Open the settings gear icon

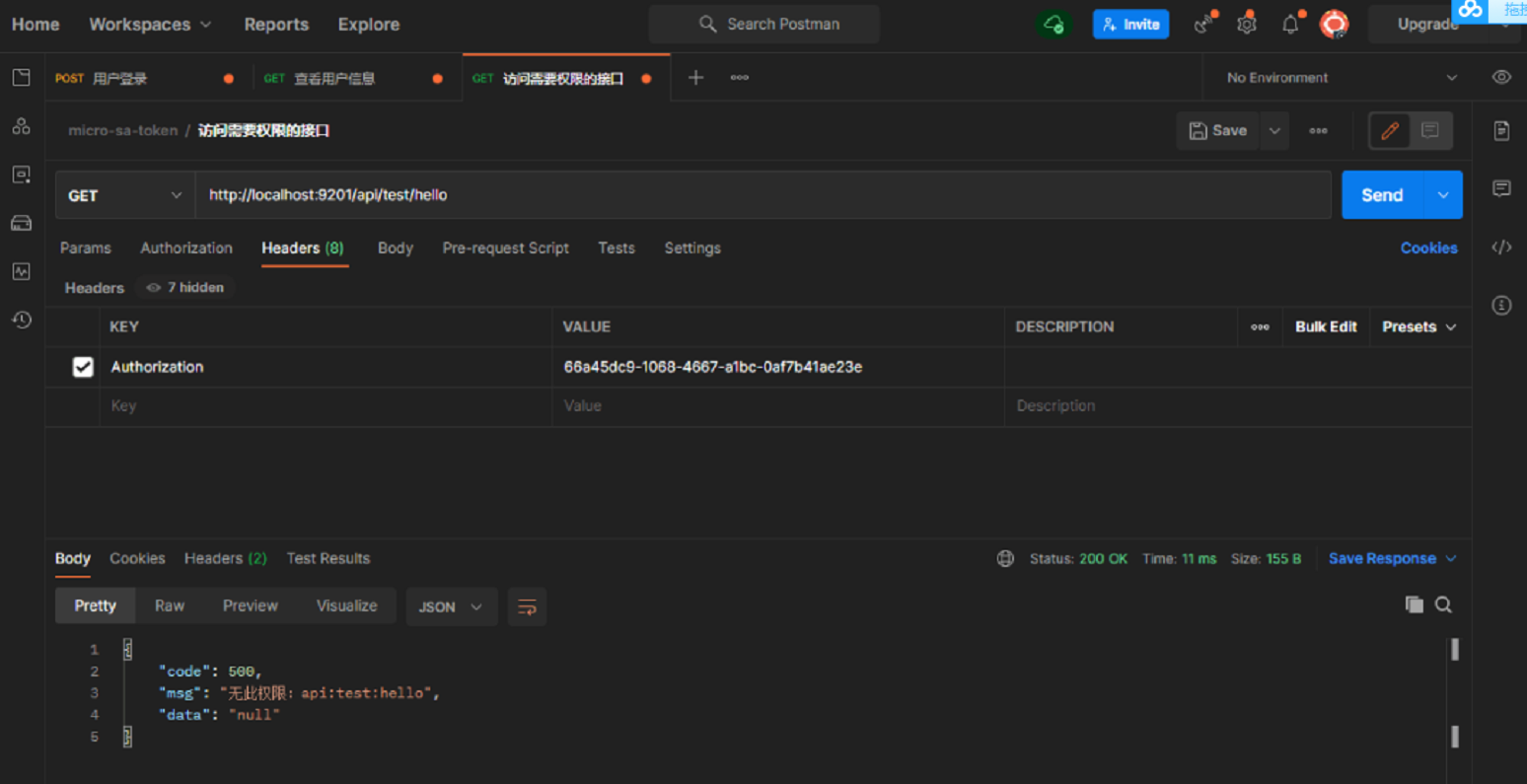pos(1247,25)
